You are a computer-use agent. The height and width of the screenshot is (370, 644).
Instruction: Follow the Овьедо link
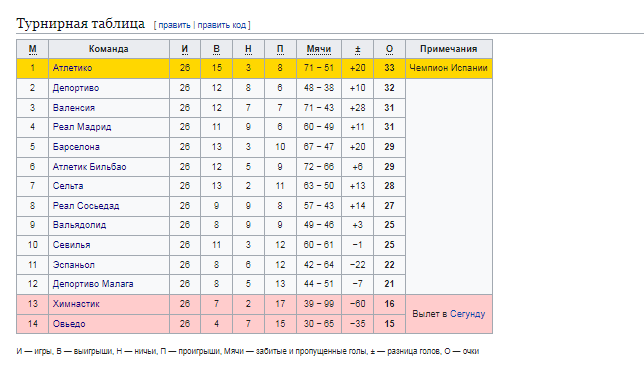(69, 324)
